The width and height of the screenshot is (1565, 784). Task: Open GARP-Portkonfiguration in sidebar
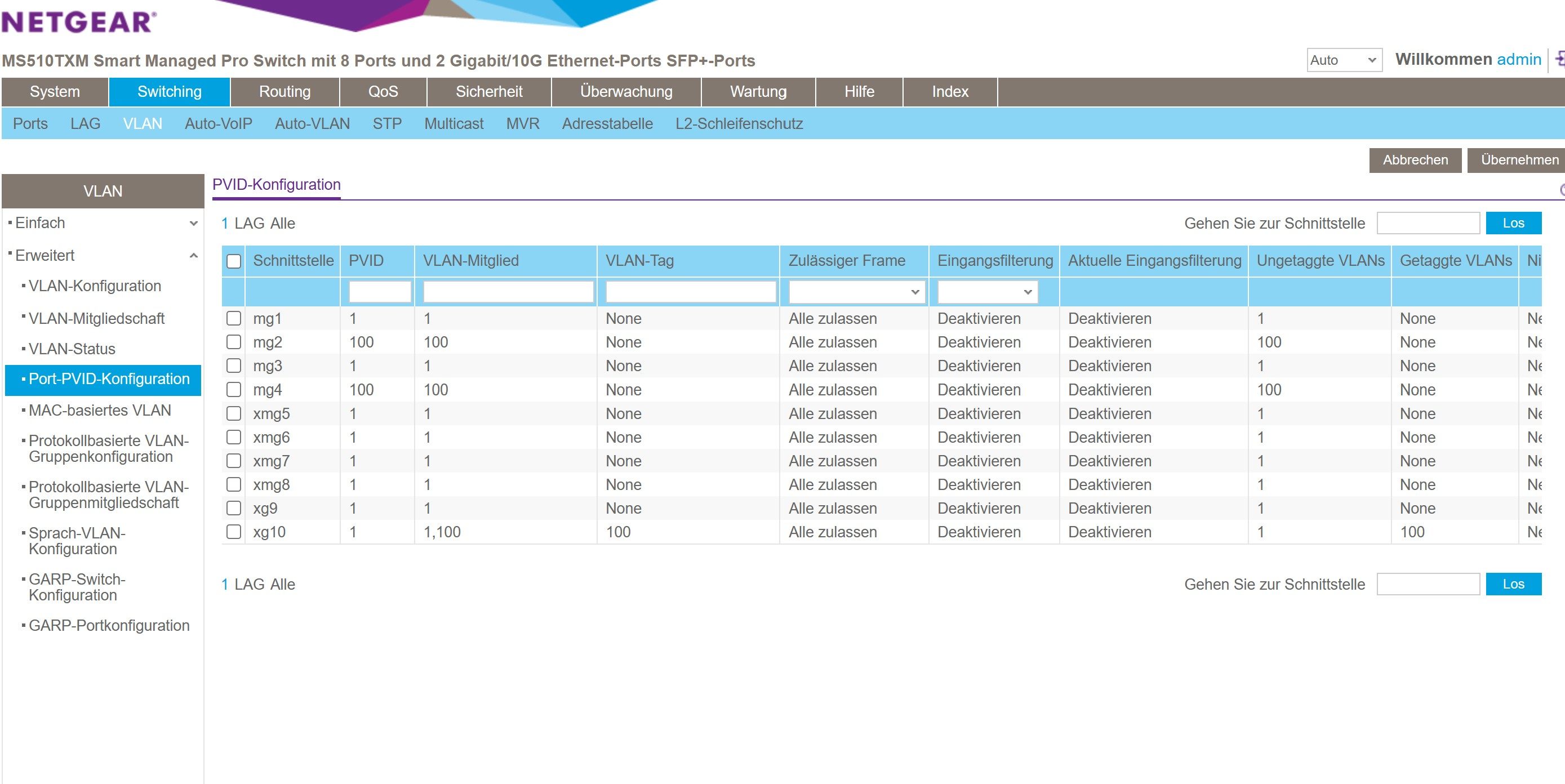coord(109,626)
